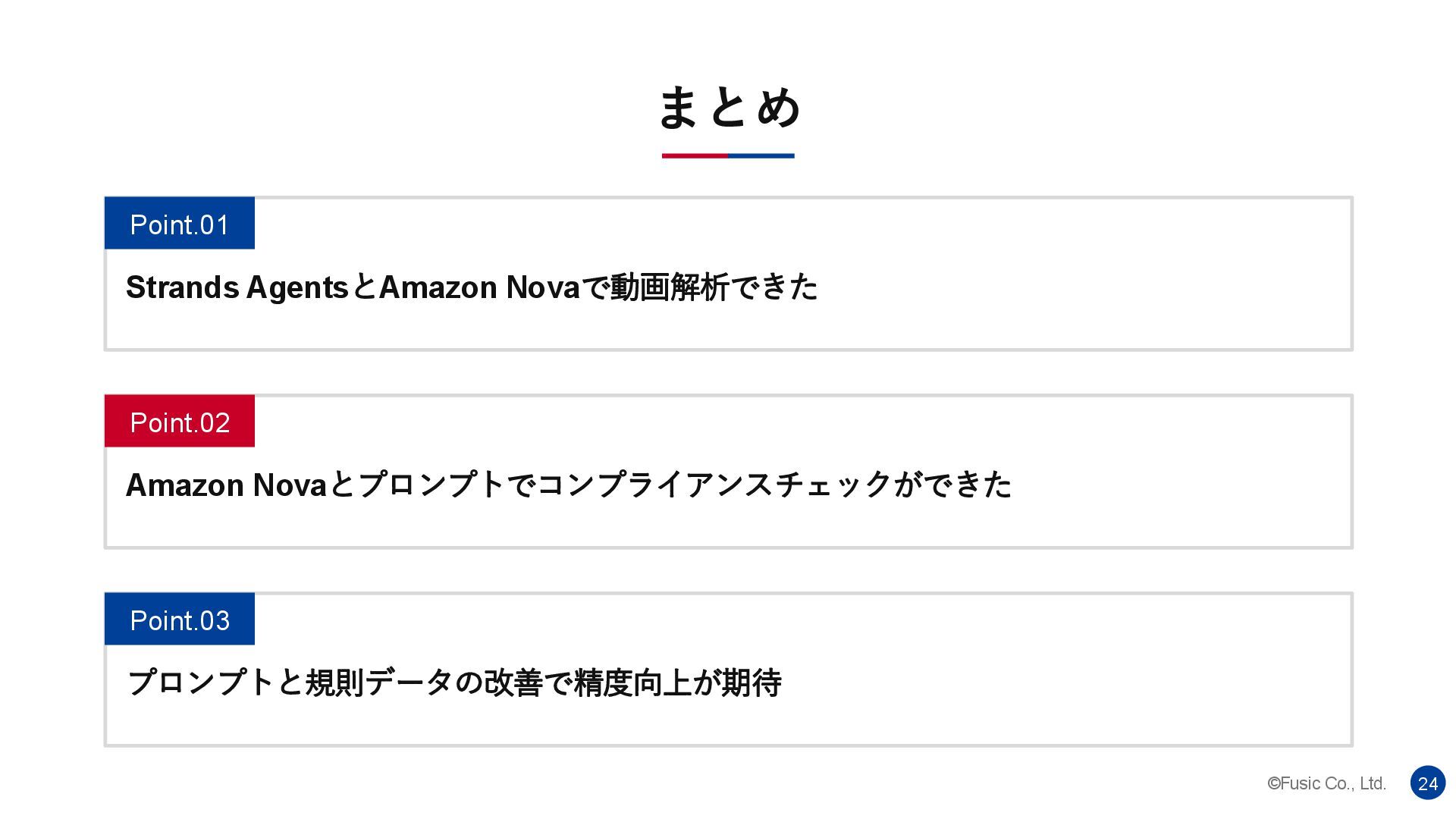The width and height of the screenshot is (1456, 819).
Task: Click the red underline segment below title
Action: click(695, 155)
